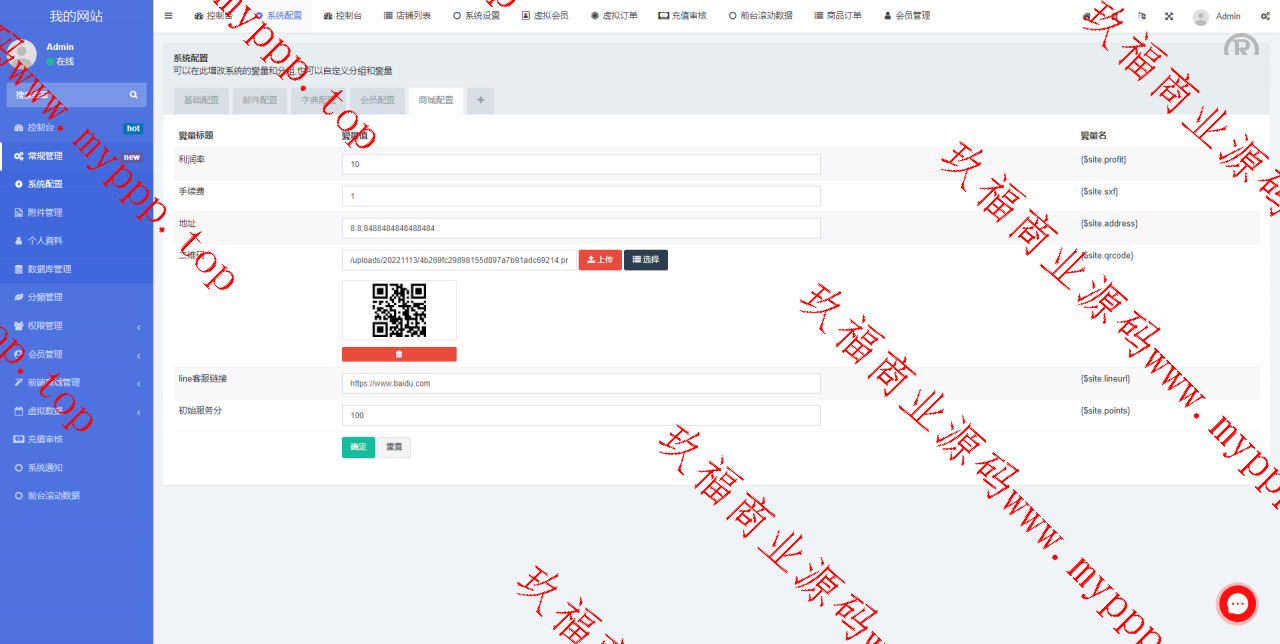Click the fullscreen icon in top bar
The image size is (1280, 644).
tap(1169, 16)
